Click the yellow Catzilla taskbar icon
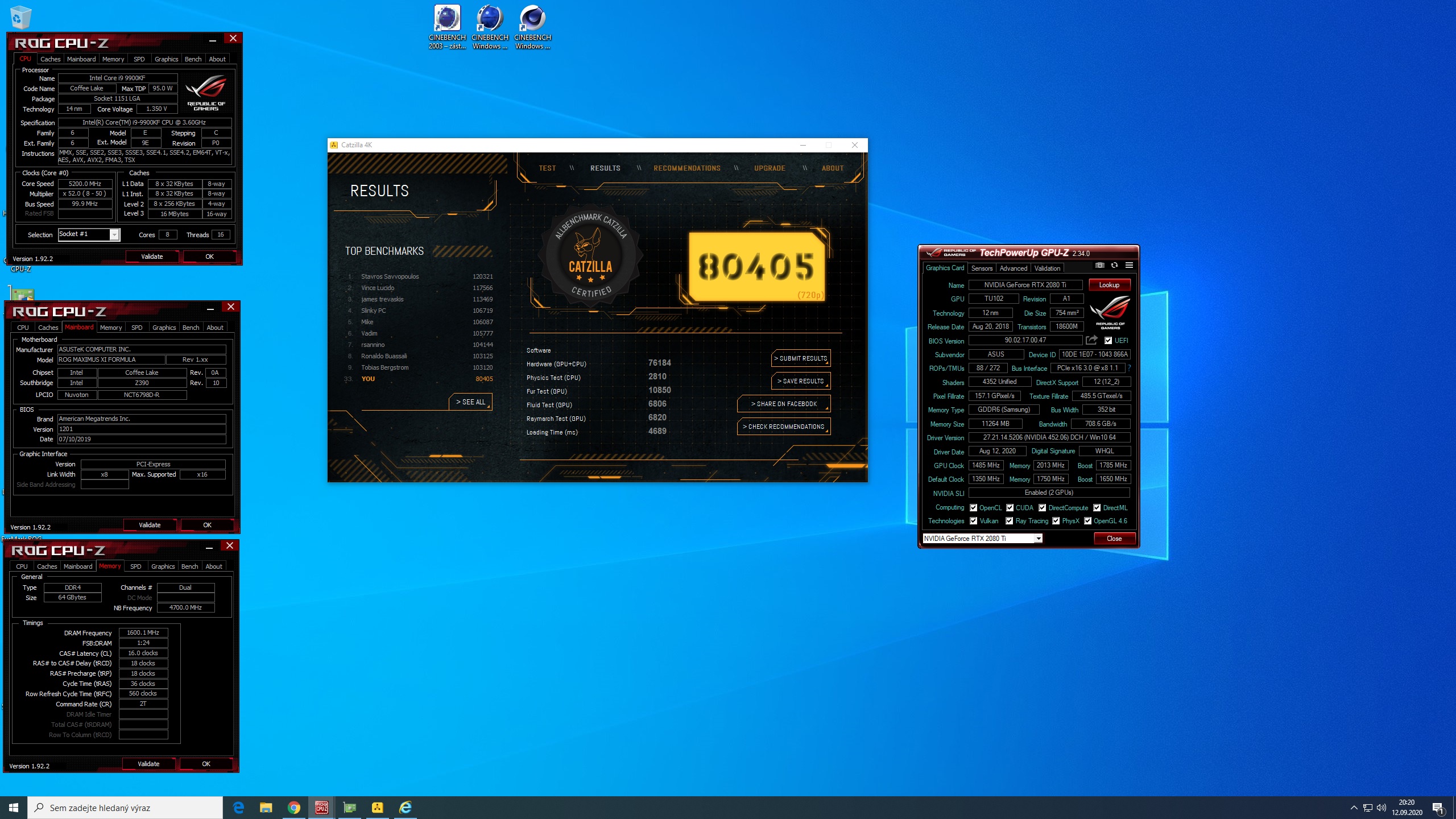Image resolution: width=1456 pixels, height=819 pixels. pyautogui.click(x=377, y=808)
